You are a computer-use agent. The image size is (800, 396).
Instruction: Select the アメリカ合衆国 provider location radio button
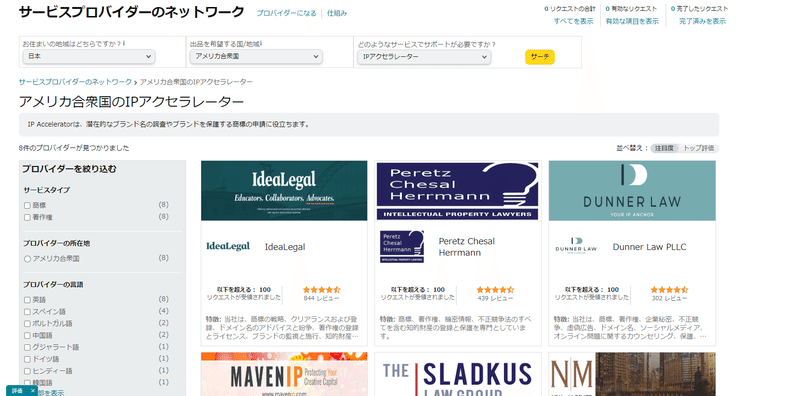point(28,259)
